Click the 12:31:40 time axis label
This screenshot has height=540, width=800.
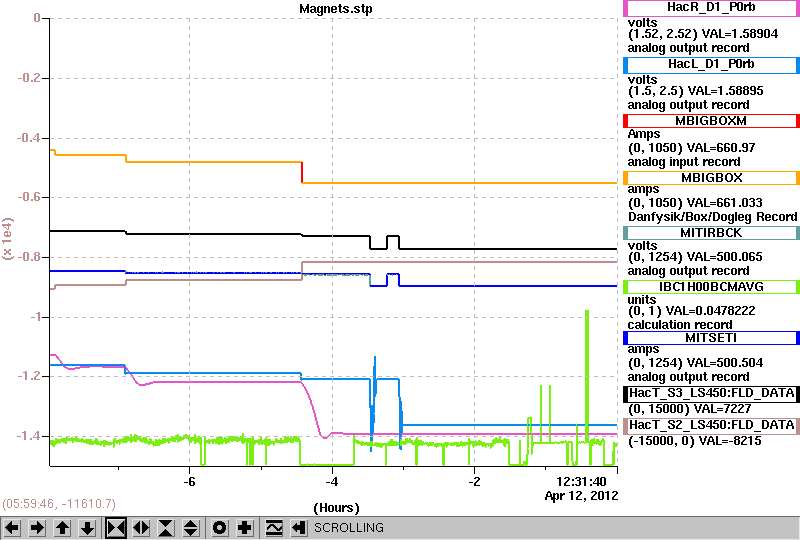(x=581, y=482)
